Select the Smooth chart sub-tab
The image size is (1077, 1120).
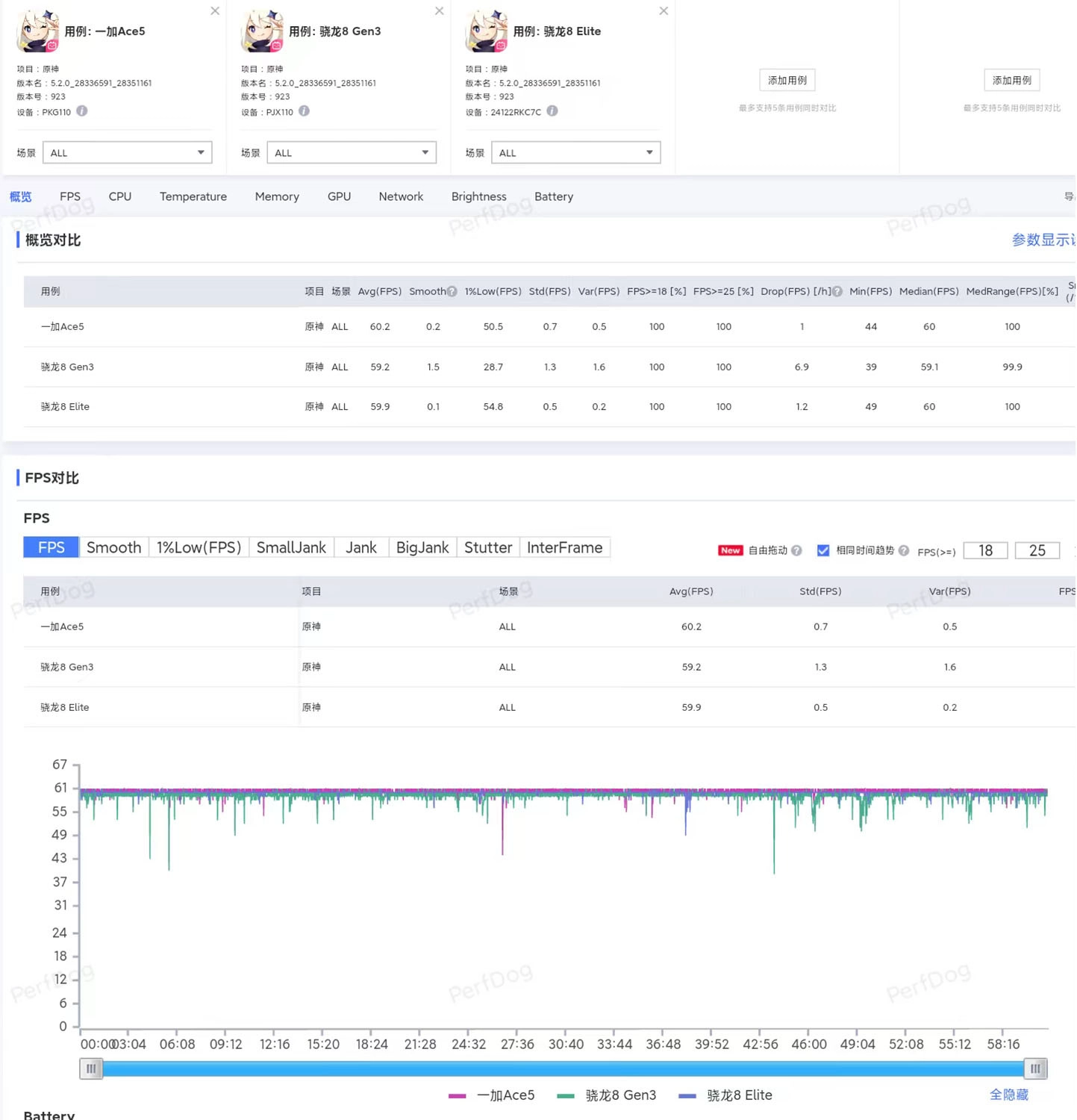(x=113, y=548)
